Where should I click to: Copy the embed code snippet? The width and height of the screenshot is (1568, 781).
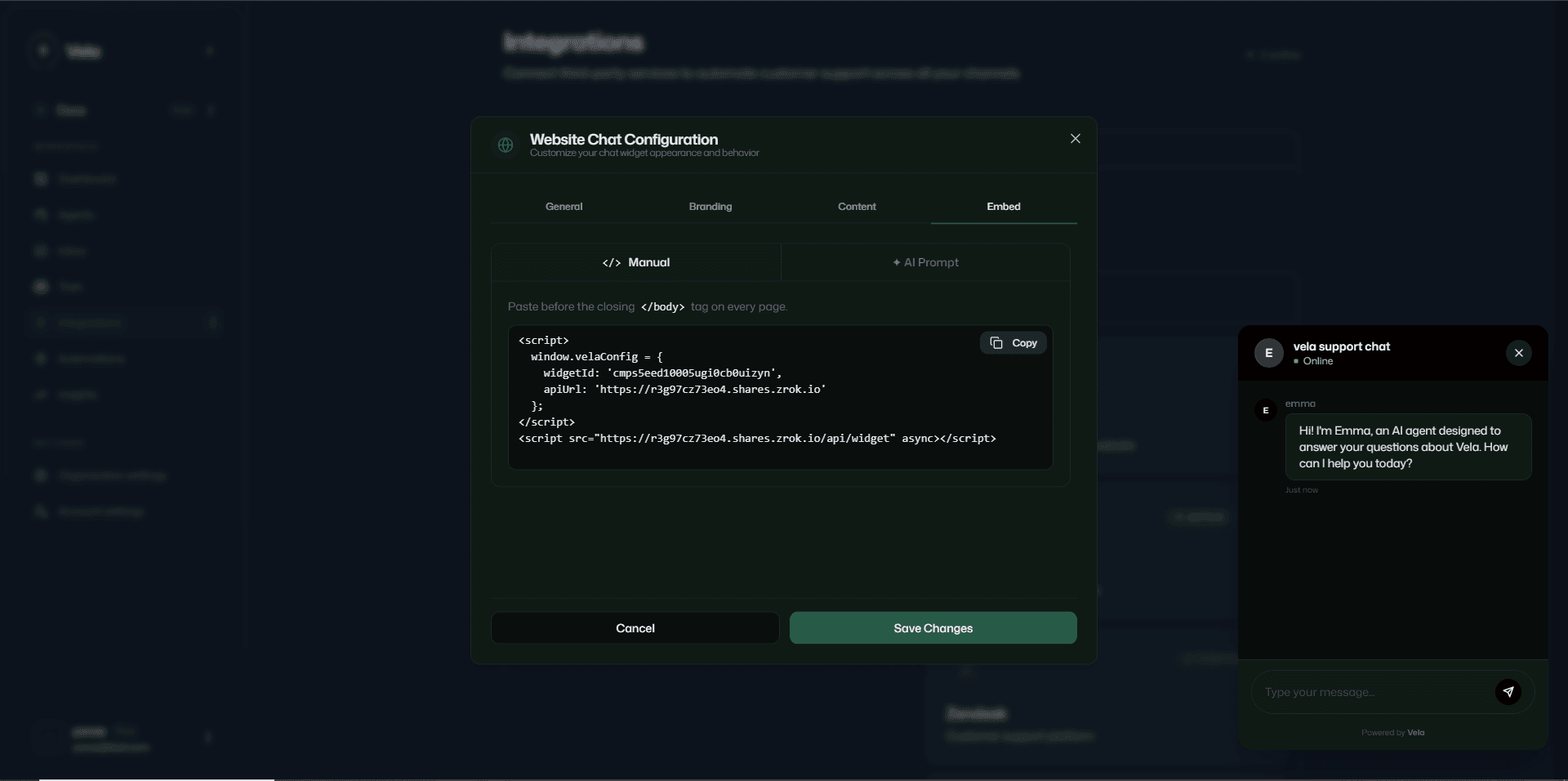[x=1013, y=343]
